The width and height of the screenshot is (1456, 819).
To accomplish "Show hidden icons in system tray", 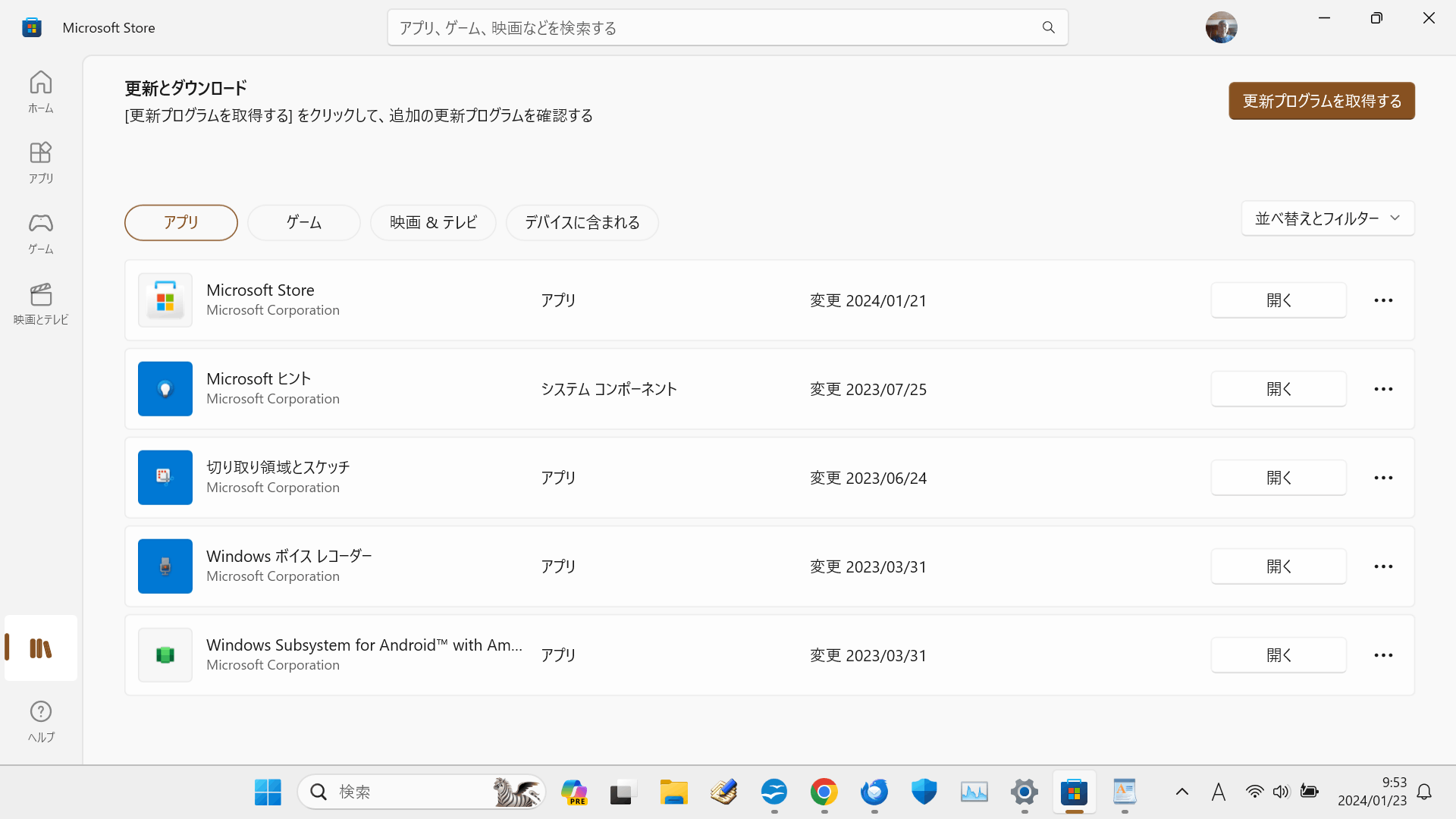I will pos(1181,792).
